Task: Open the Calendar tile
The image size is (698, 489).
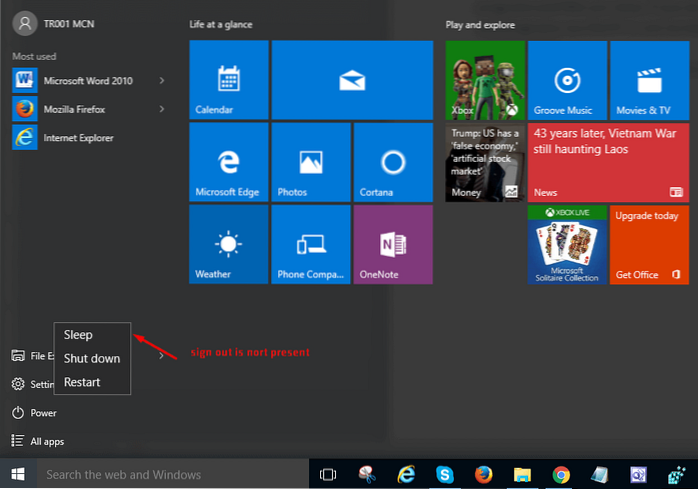Action: pyautogui.click(x=228, y=78)
